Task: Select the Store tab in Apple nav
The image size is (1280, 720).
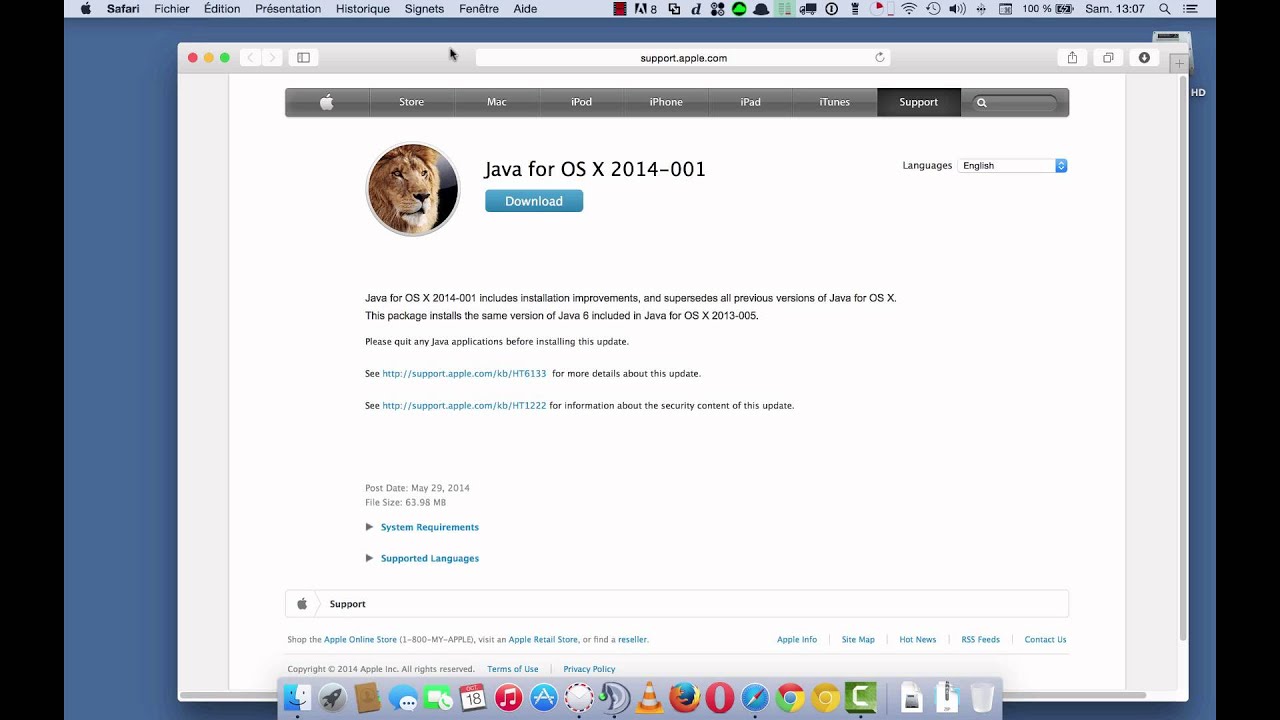Action: coord(412,102)
